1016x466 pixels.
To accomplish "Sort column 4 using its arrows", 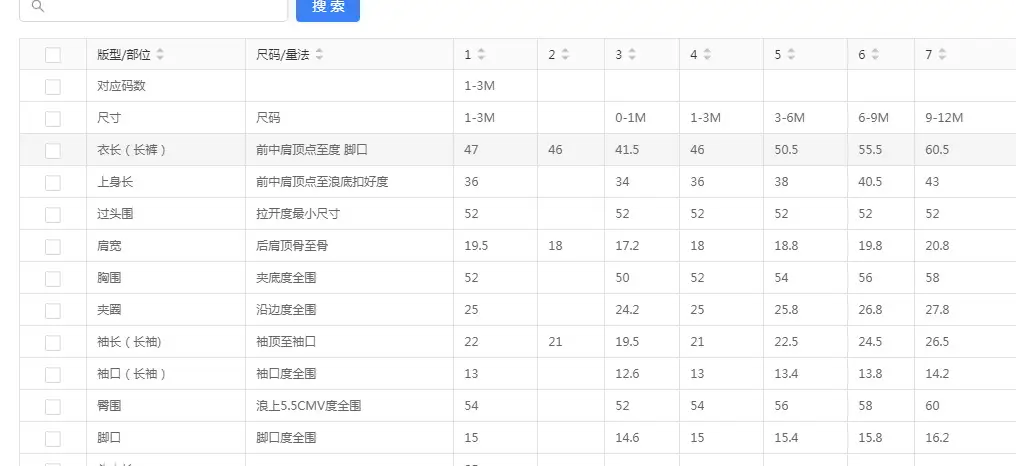I will click(x=707, y=55).
